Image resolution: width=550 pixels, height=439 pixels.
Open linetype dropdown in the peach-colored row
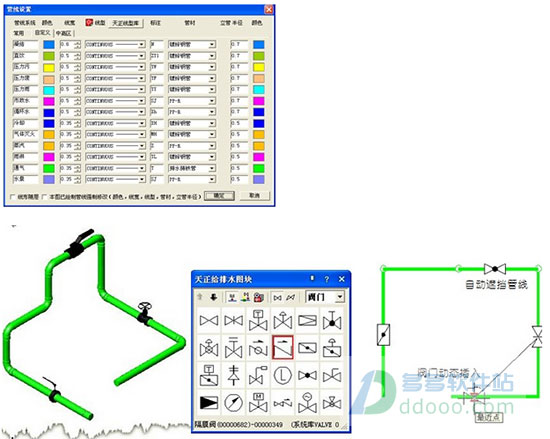[x=141, y=78]
